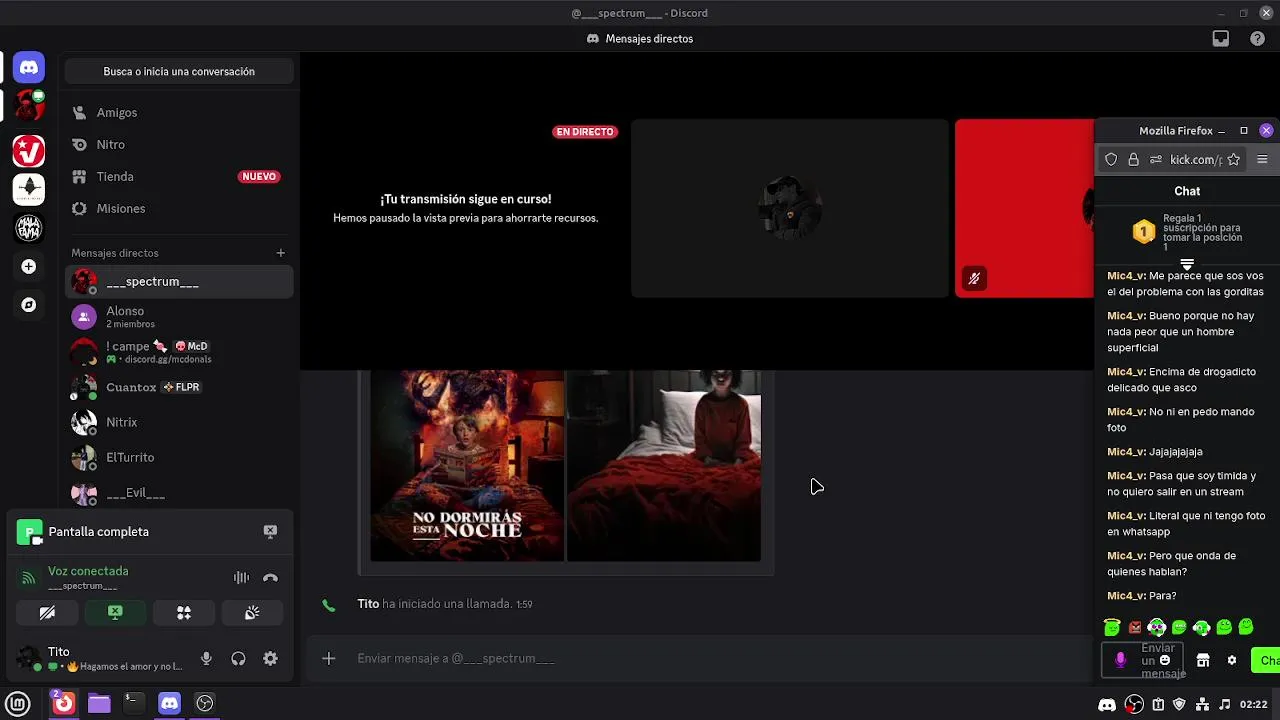Open Amigos in the sidebar
1280x720 pixels.
[179, 113]
